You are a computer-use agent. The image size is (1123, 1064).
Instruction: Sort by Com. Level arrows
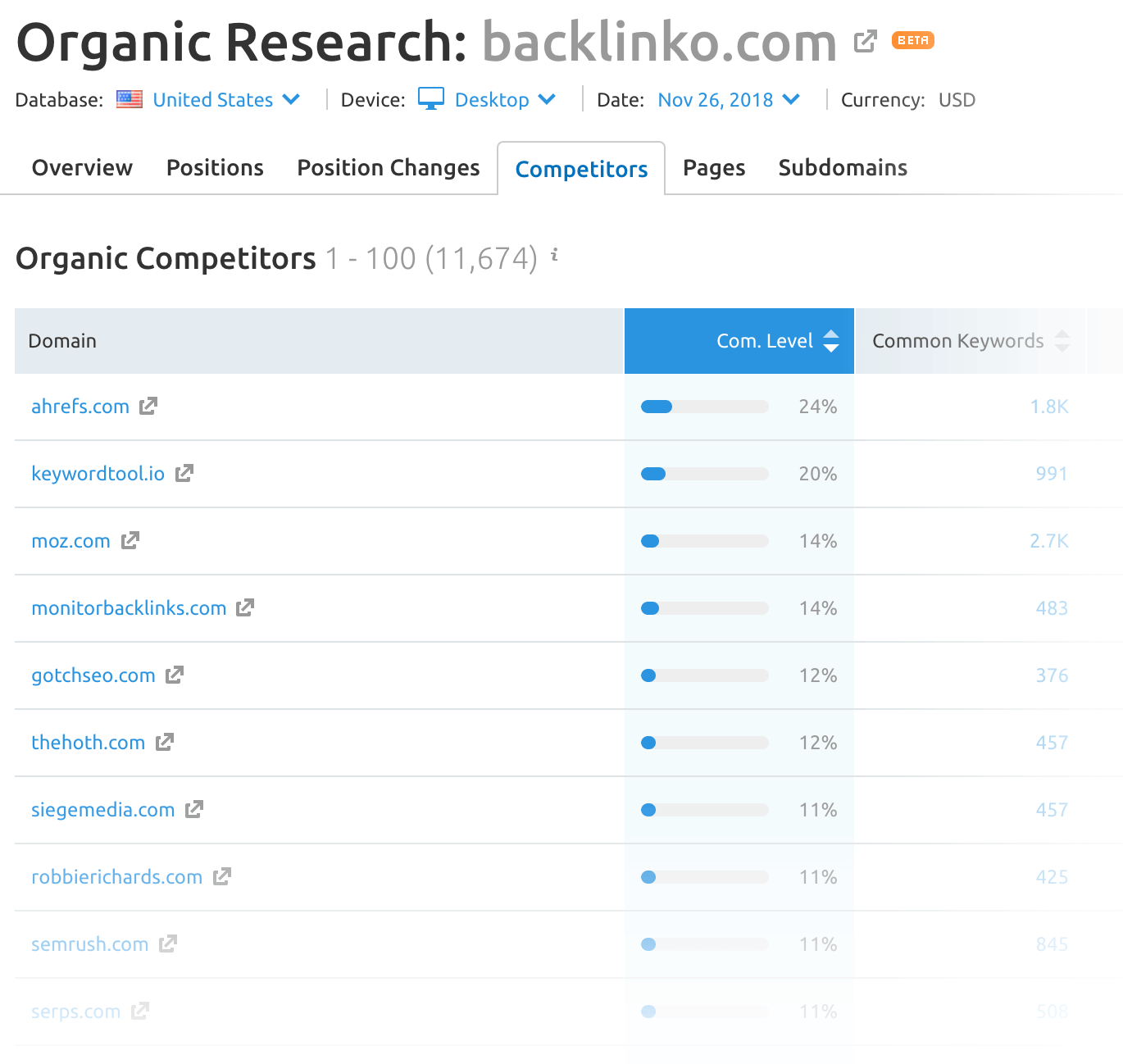tap(831, 341)
